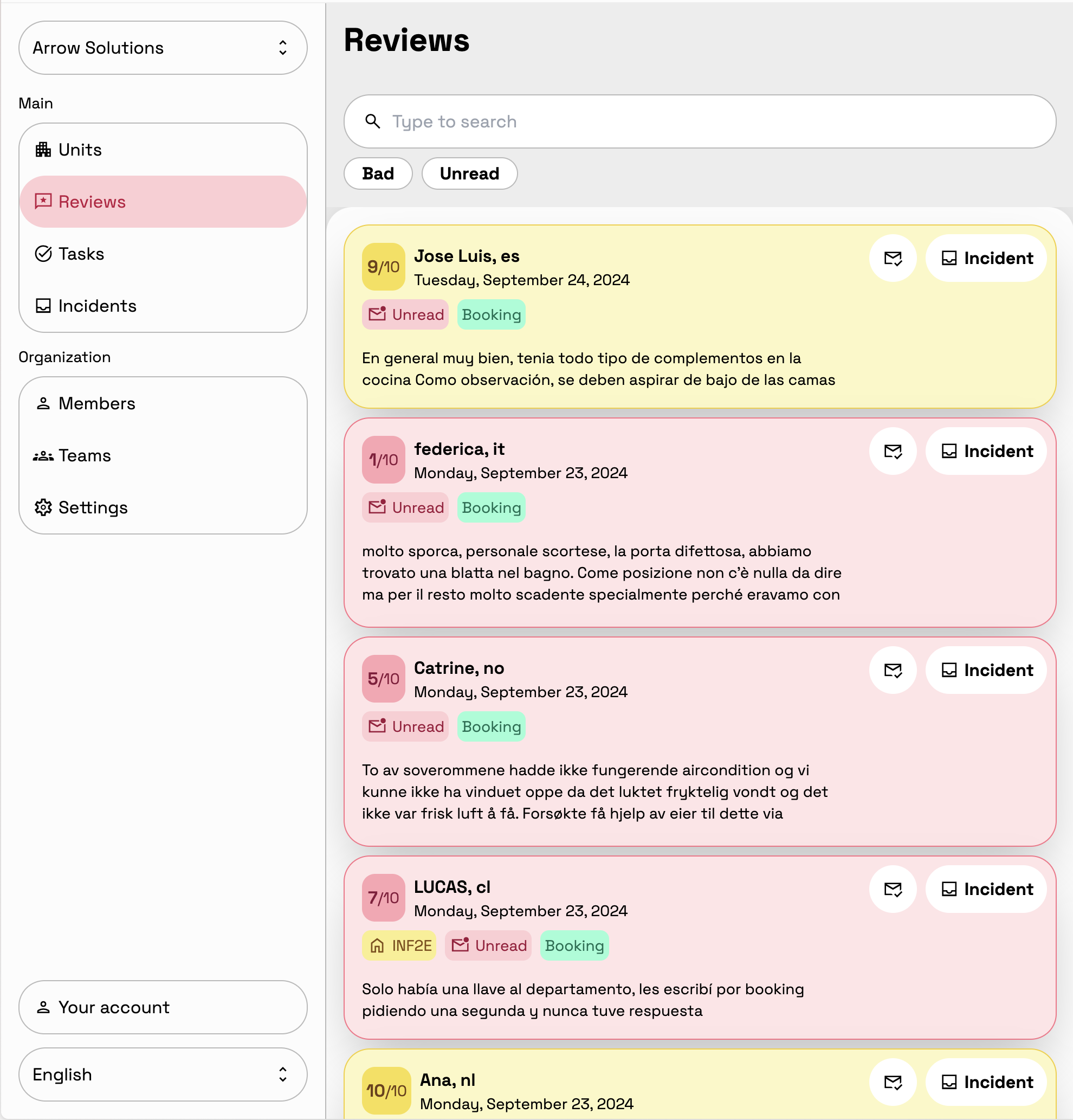The width and height of the screenshot is (1073, 1120).
Task: Click the Members person icon
Action: pyautogui.click(x=43, y=403)
